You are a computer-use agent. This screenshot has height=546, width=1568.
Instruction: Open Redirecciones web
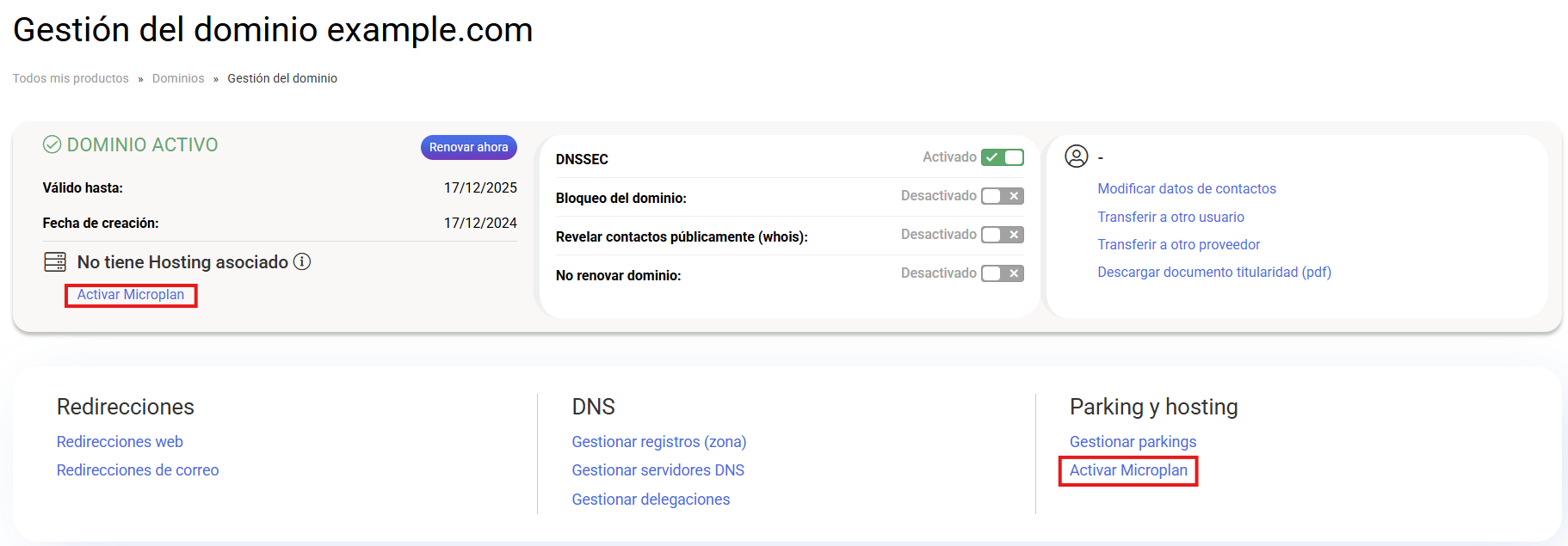tap(120, 442)
